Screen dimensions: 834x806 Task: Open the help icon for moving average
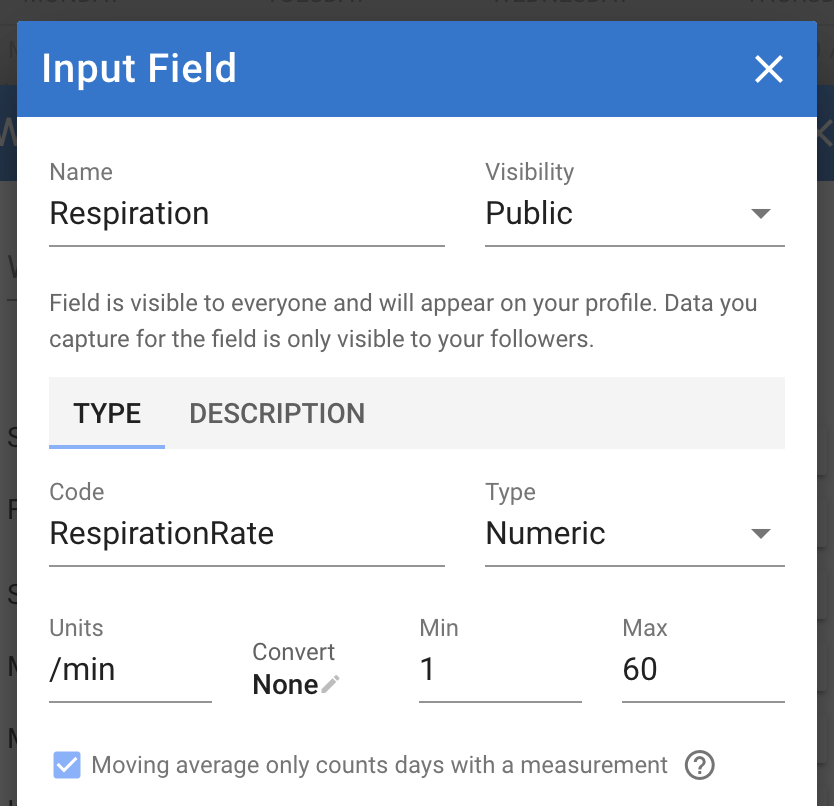(699, 765)
